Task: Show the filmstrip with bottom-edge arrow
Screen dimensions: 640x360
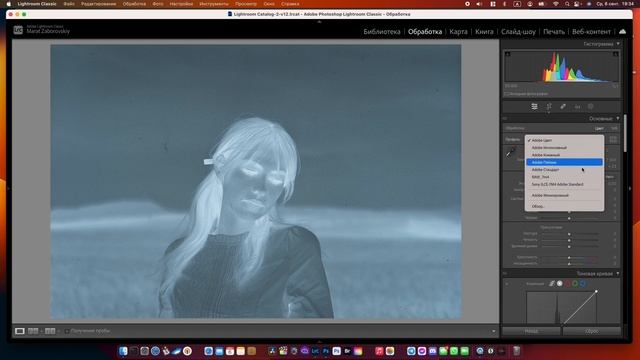Action: [x=320, y=341]
